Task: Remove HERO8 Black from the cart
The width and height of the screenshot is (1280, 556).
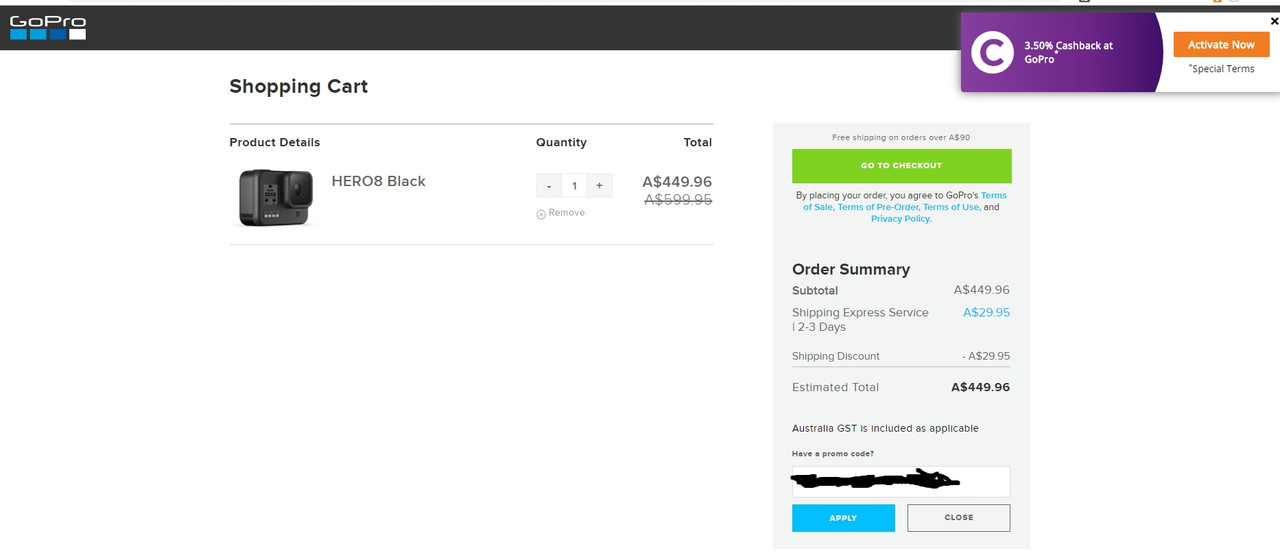Action: point(561,213)
